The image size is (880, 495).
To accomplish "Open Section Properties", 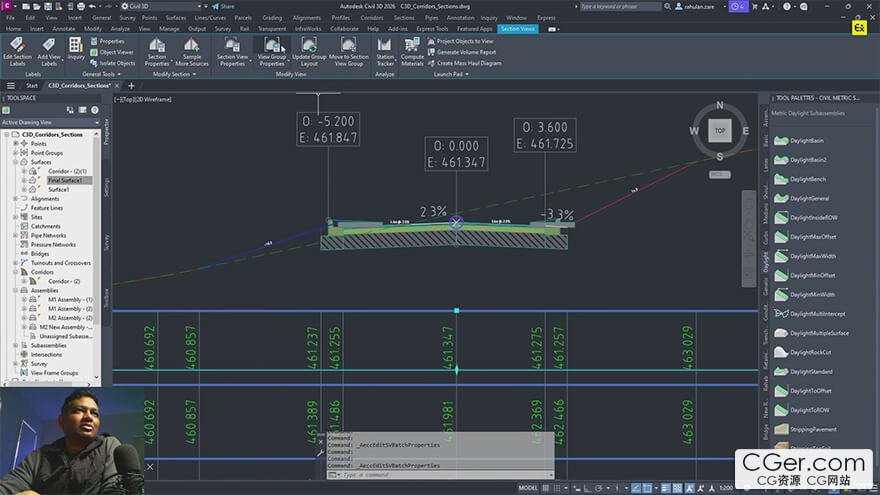I will coord(157,52).
